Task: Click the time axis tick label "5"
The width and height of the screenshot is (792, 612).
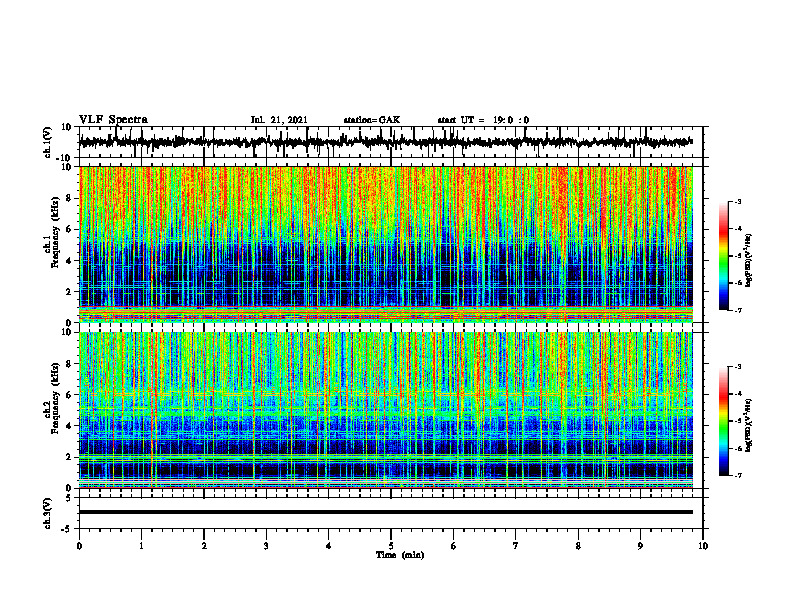Action: tap(391, 546)
